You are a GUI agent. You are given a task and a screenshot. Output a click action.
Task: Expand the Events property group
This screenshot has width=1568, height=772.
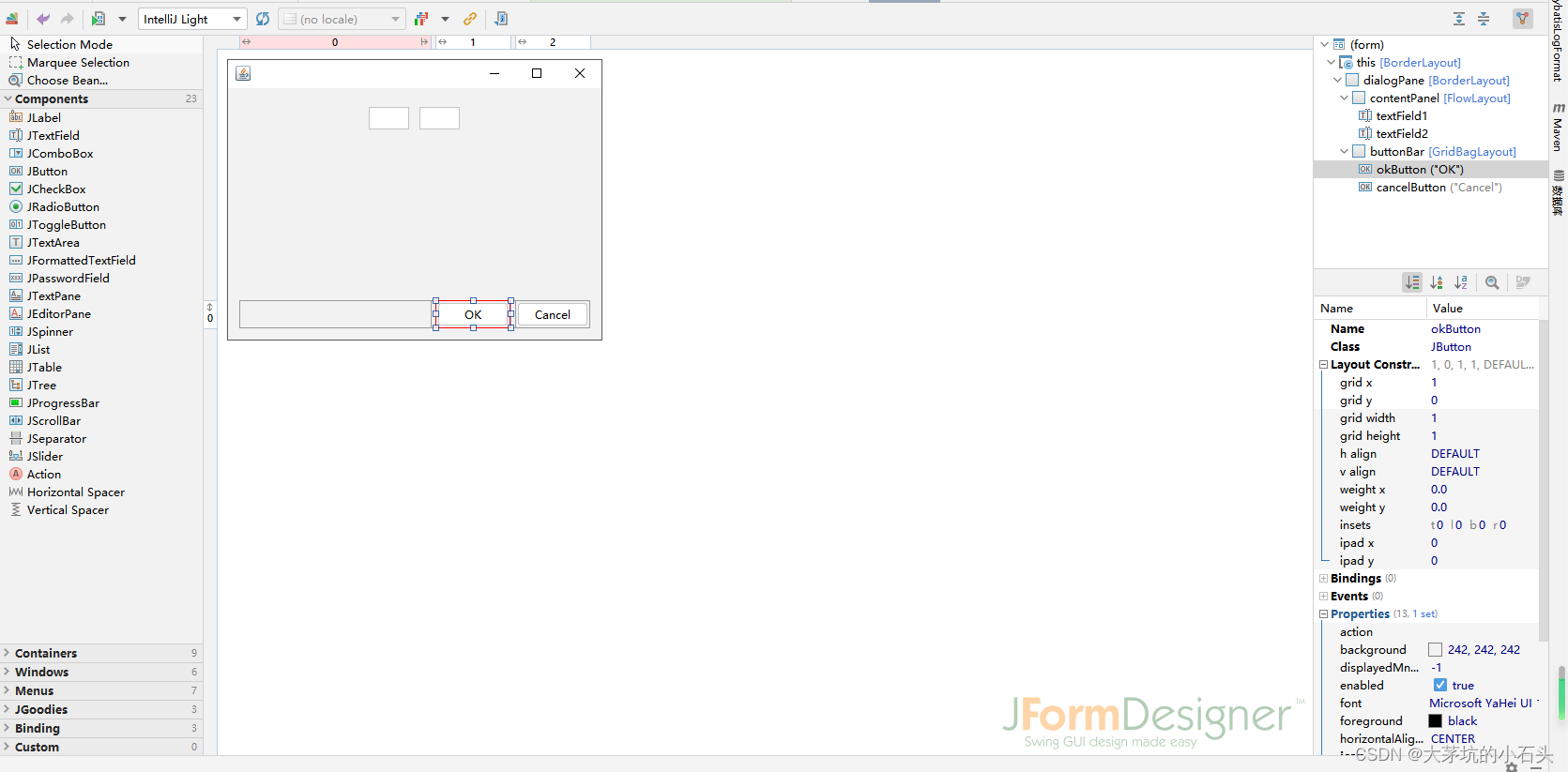click(1323, 596)
